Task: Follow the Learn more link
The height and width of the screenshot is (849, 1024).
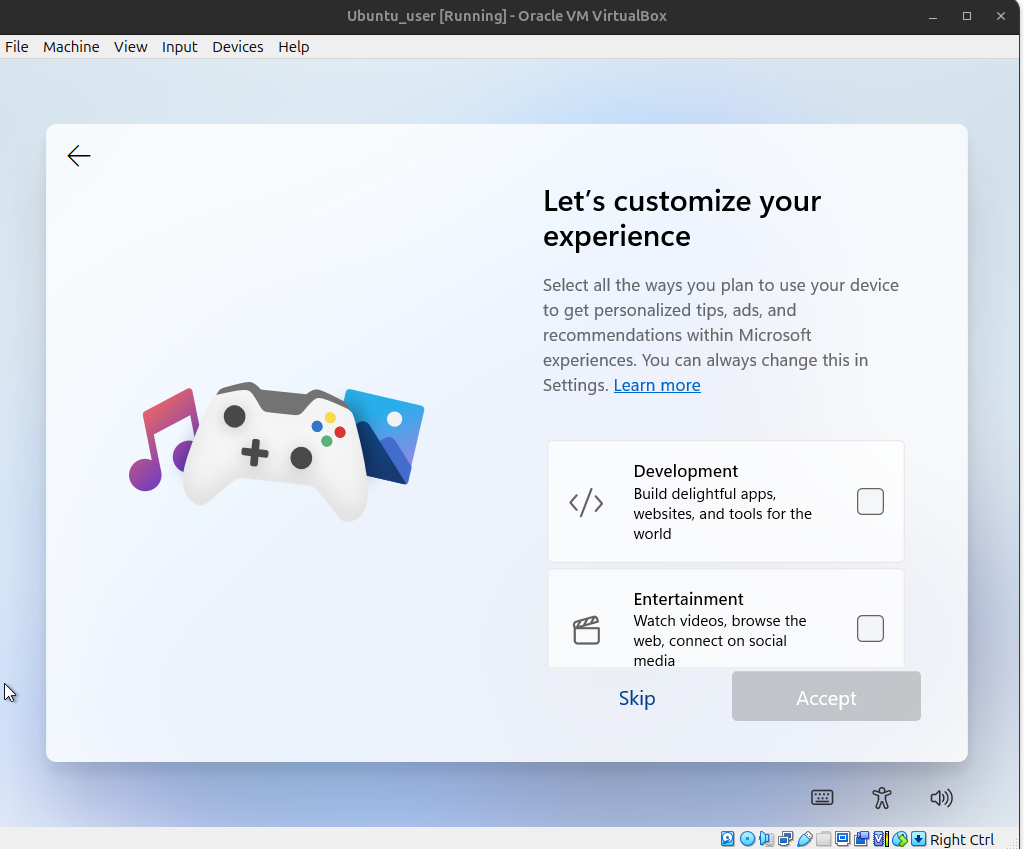Action: coord(657,385)
